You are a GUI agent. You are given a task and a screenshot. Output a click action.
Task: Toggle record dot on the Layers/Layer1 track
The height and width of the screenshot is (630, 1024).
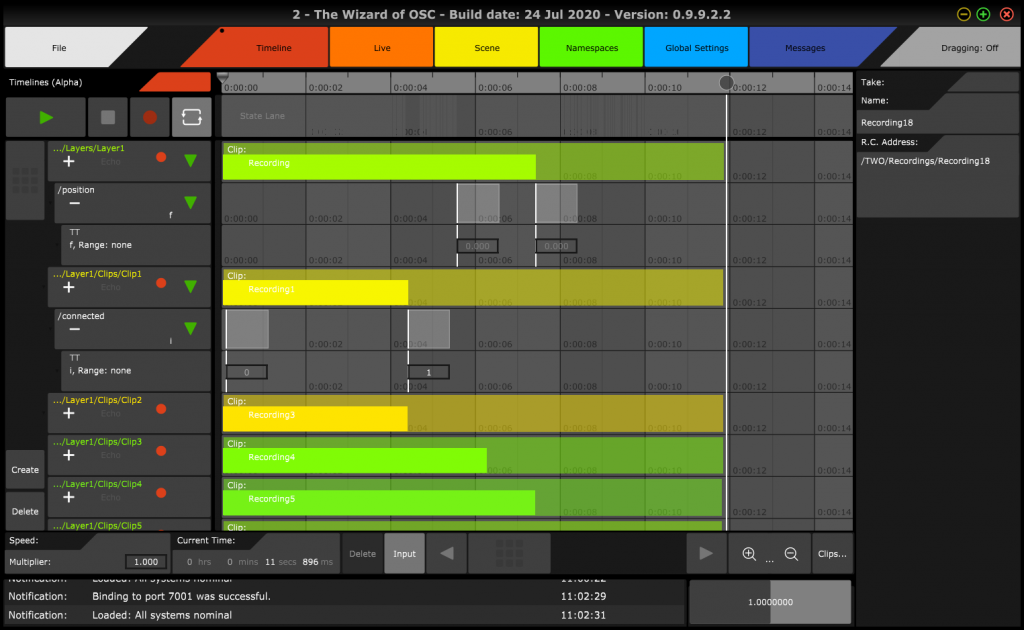161,157
